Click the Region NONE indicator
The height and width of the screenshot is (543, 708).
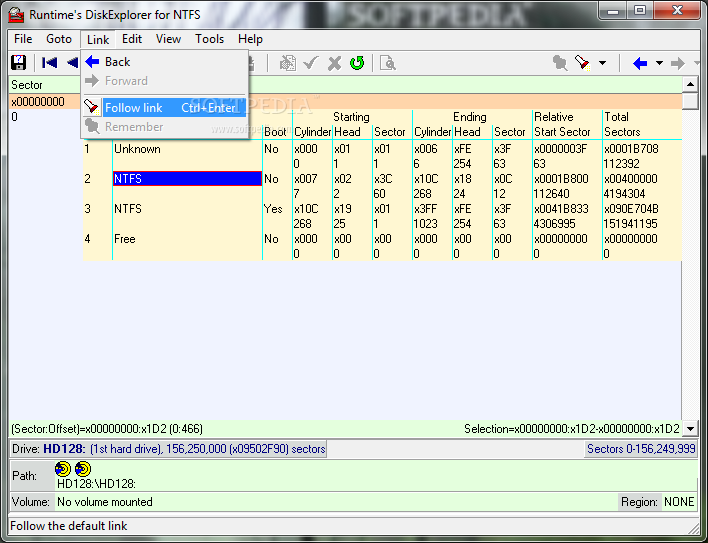pyautogui.click(x=658, y=502)
